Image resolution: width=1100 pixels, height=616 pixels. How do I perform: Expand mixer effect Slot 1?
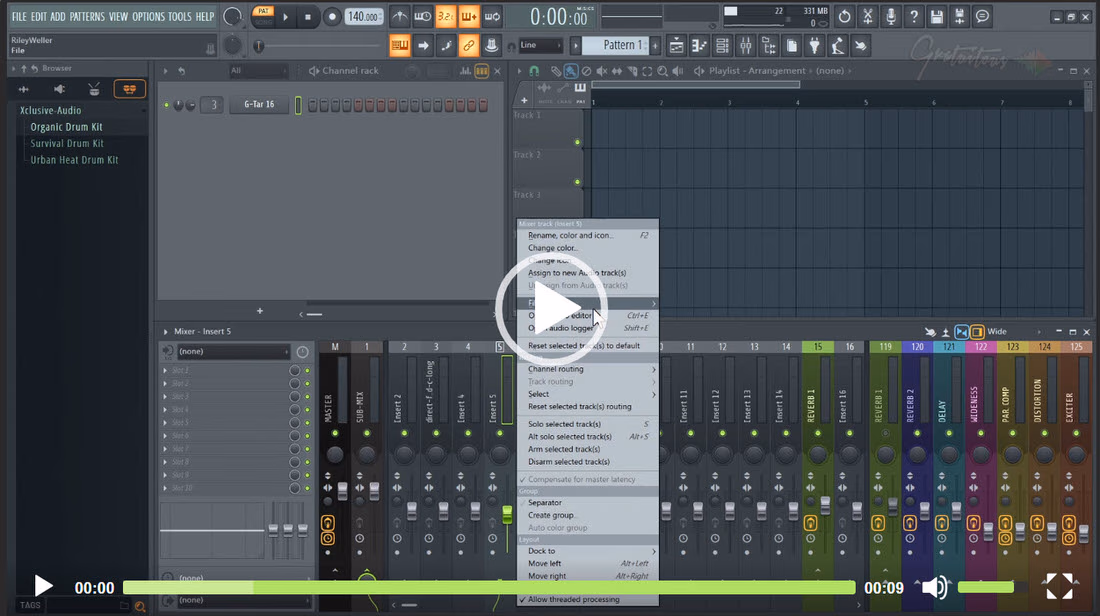point(166,370)
